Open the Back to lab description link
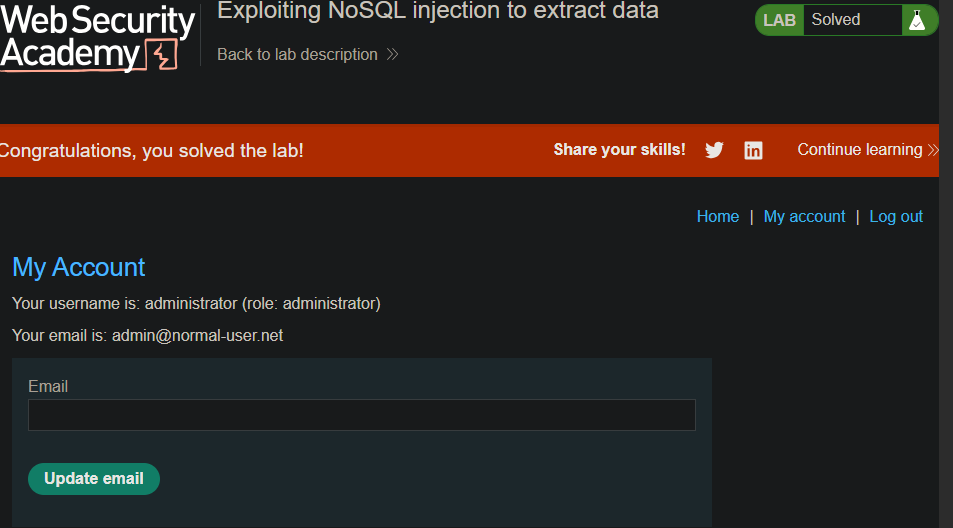 tap(297, 55)
